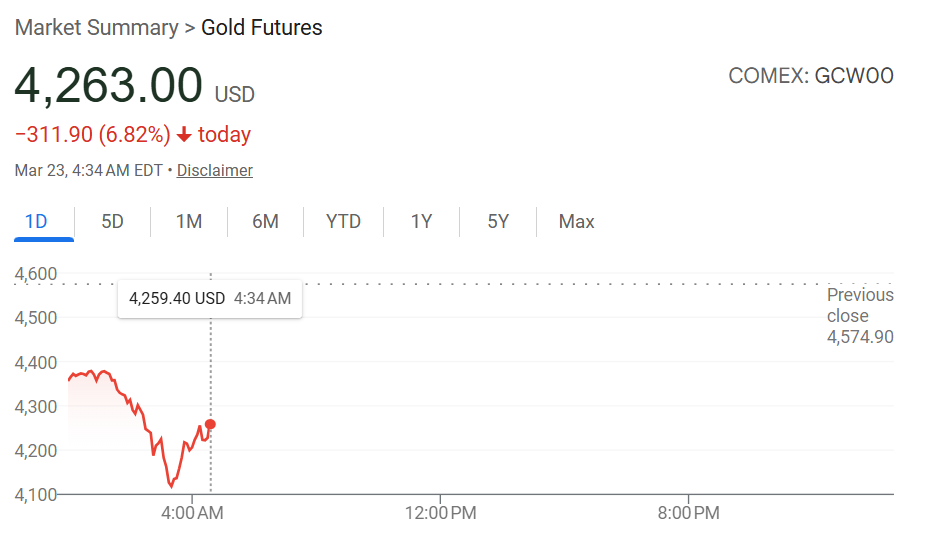Select the Max range tab
This screenshot has width=927, height=540.
click(x=576, y=222)
